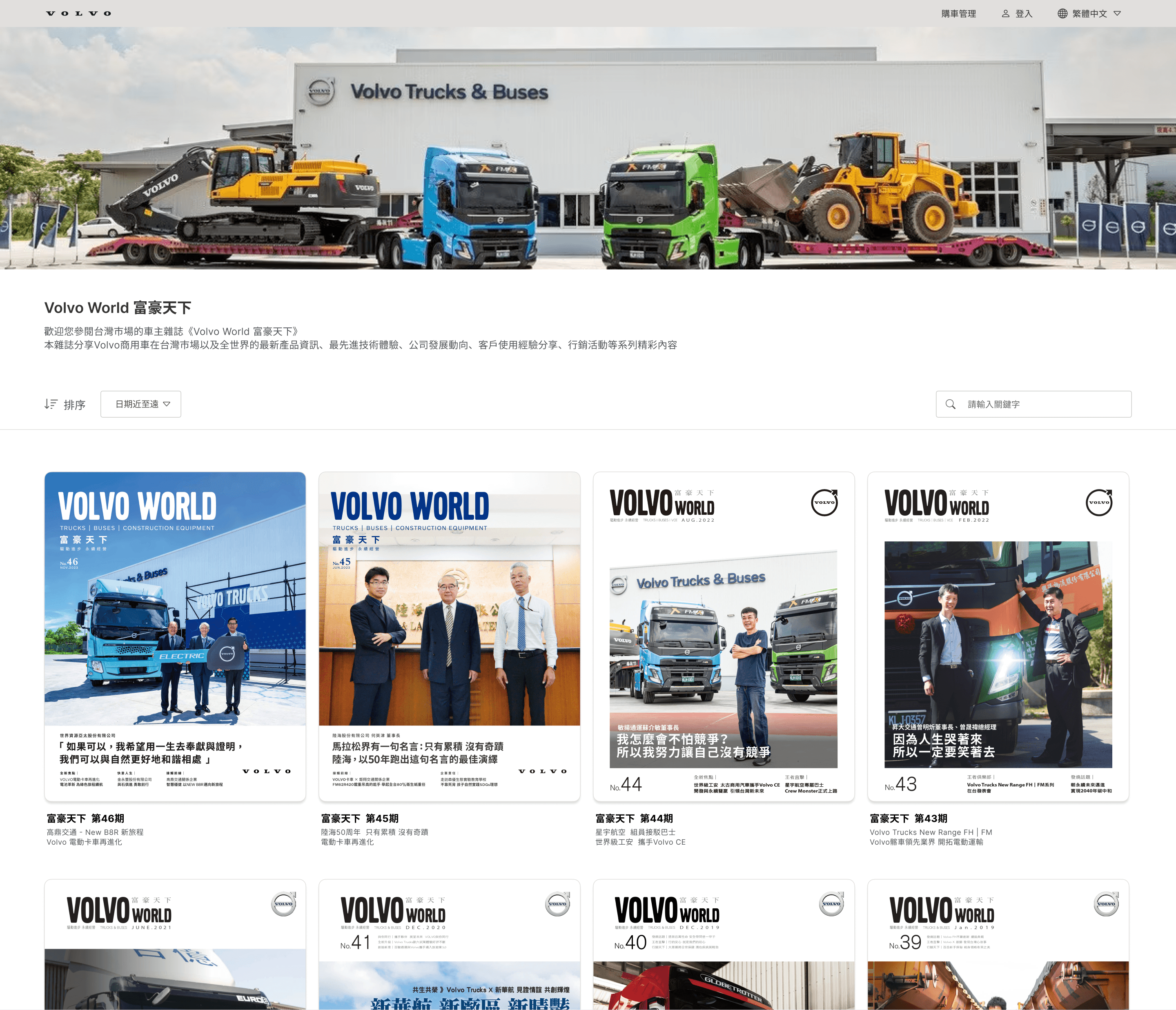Click the 富豪天下 第43期 title link
The height and width of the screenshot is (1010, 1176).
(909, 818)
